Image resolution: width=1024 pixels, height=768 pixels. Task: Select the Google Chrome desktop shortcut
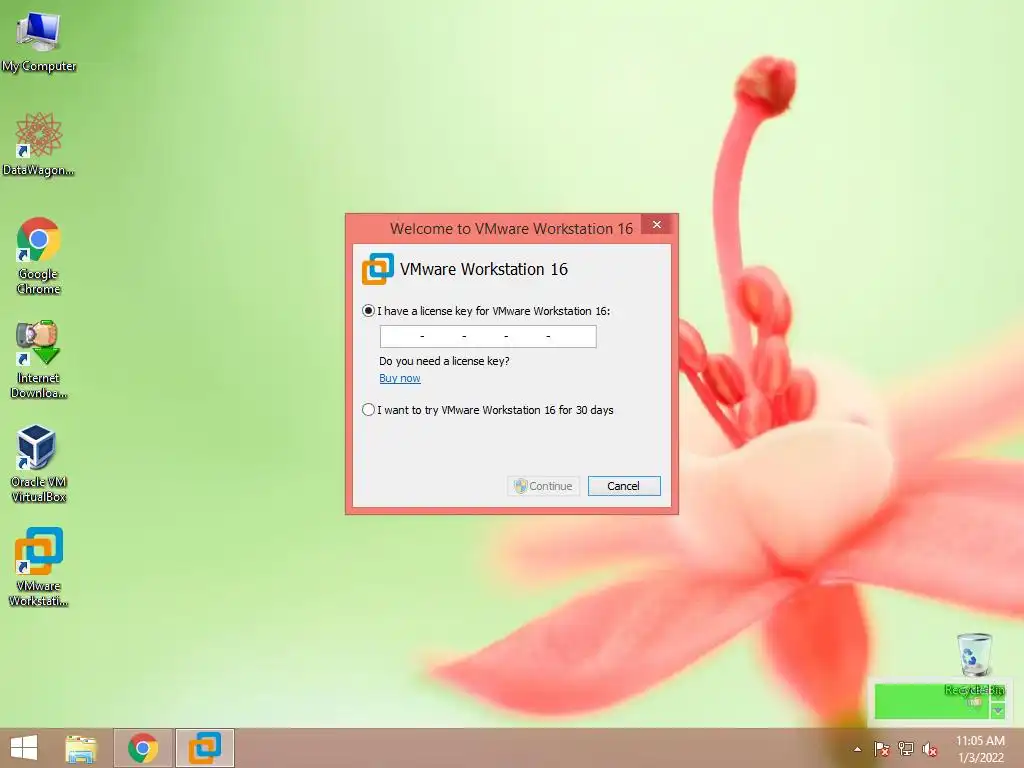tap(39, 255)
